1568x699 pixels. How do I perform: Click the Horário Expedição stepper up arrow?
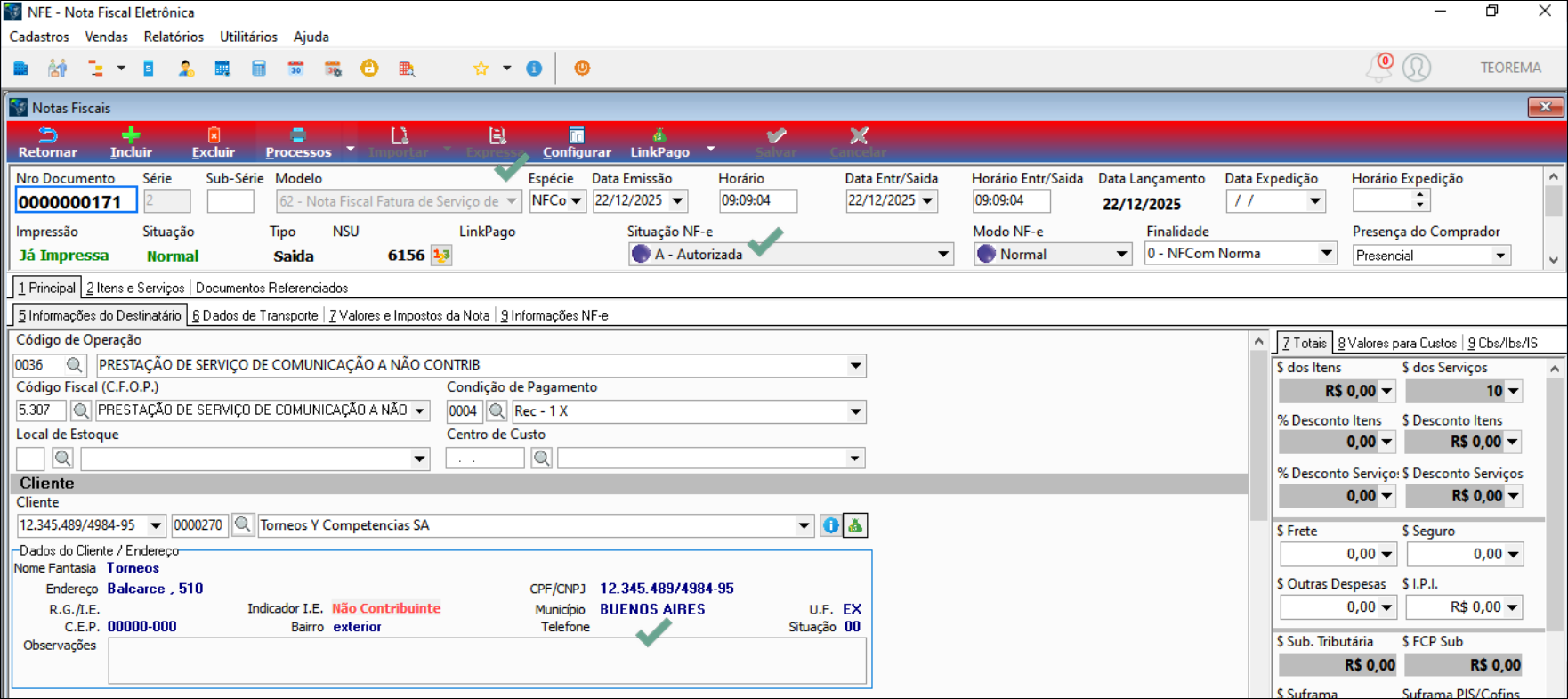[x=1420, y=195]
